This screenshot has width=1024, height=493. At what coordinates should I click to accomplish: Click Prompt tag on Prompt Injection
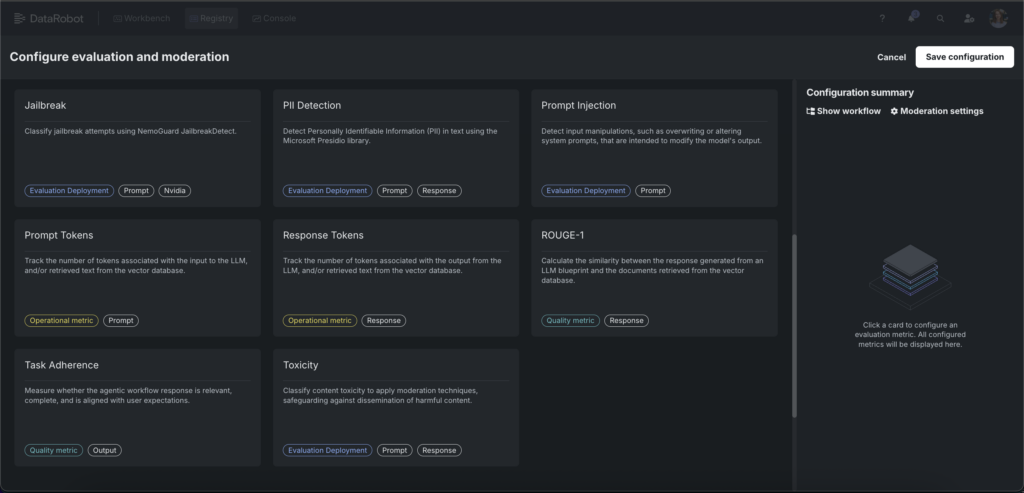coord(653,191)
